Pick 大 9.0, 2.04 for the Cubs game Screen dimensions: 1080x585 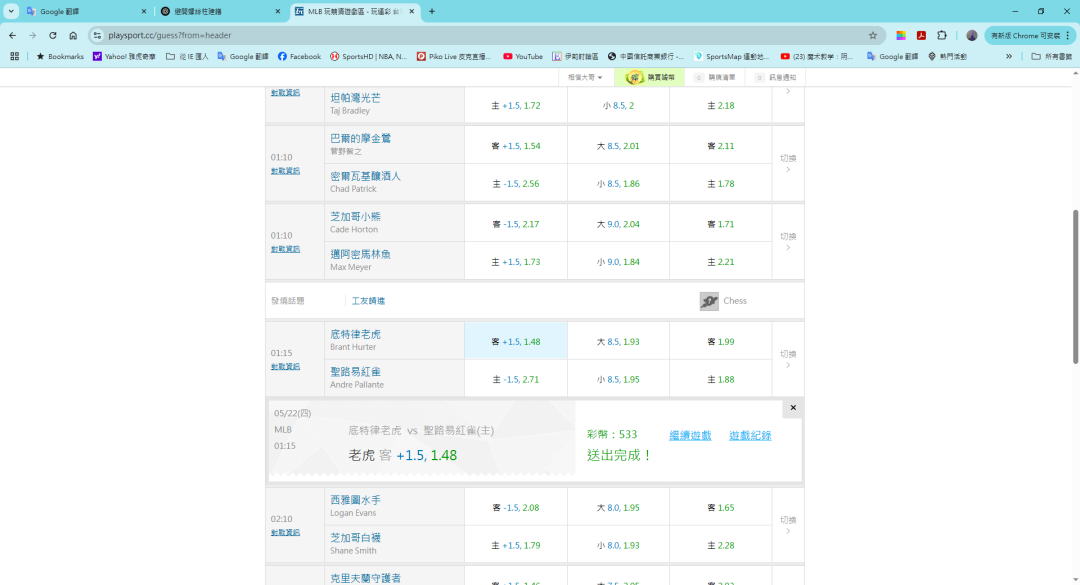[x=618, y=225]
